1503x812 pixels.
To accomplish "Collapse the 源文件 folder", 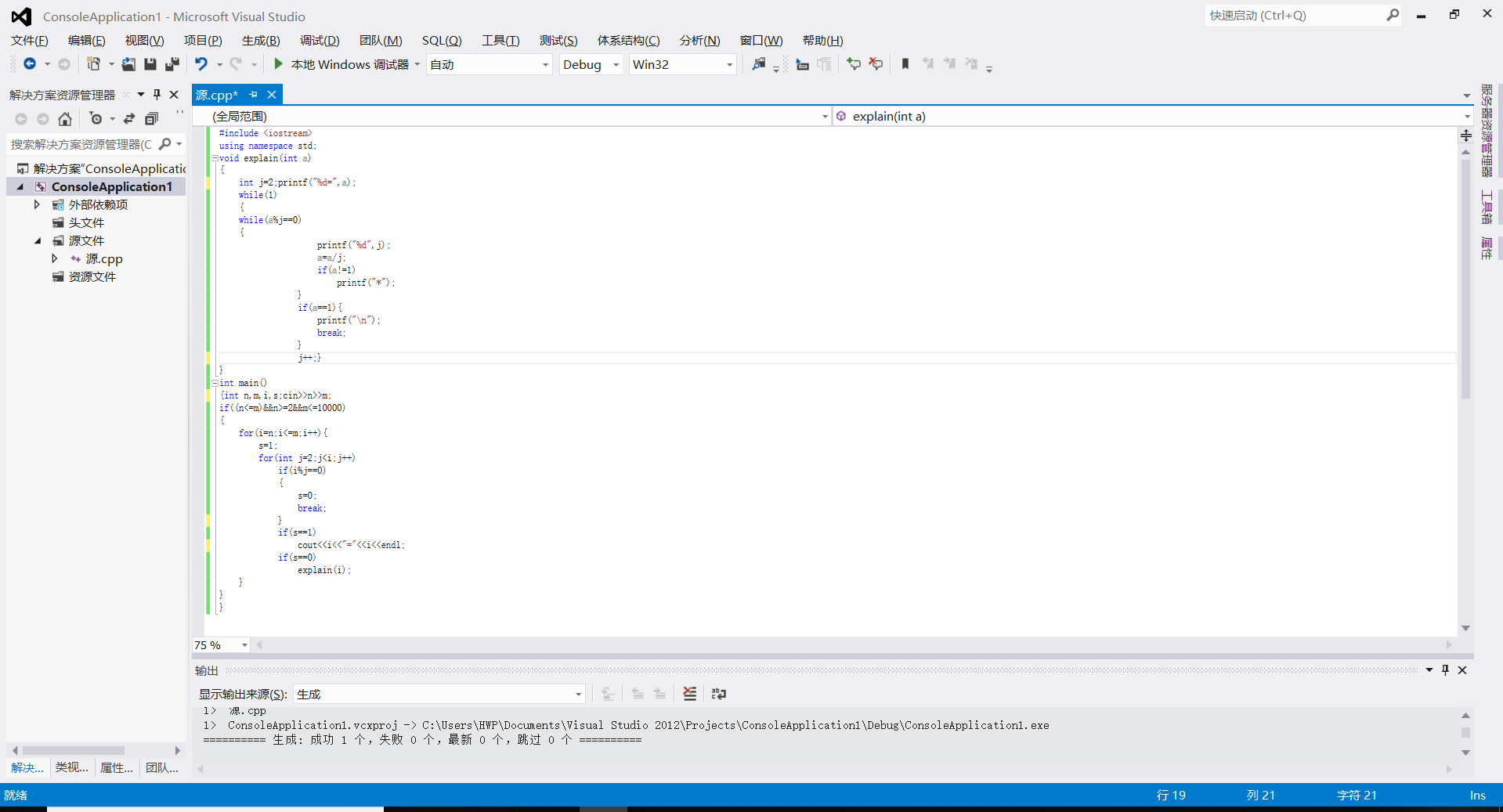I will (37, 240).
